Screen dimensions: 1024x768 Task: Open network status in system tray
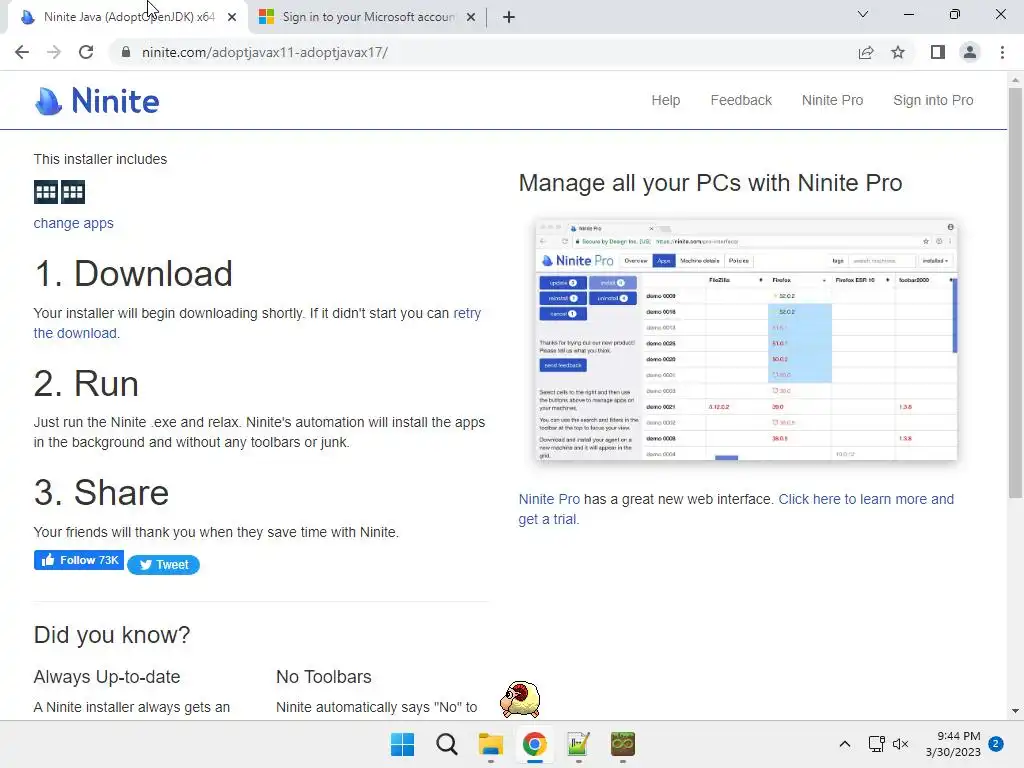(876, 744)
